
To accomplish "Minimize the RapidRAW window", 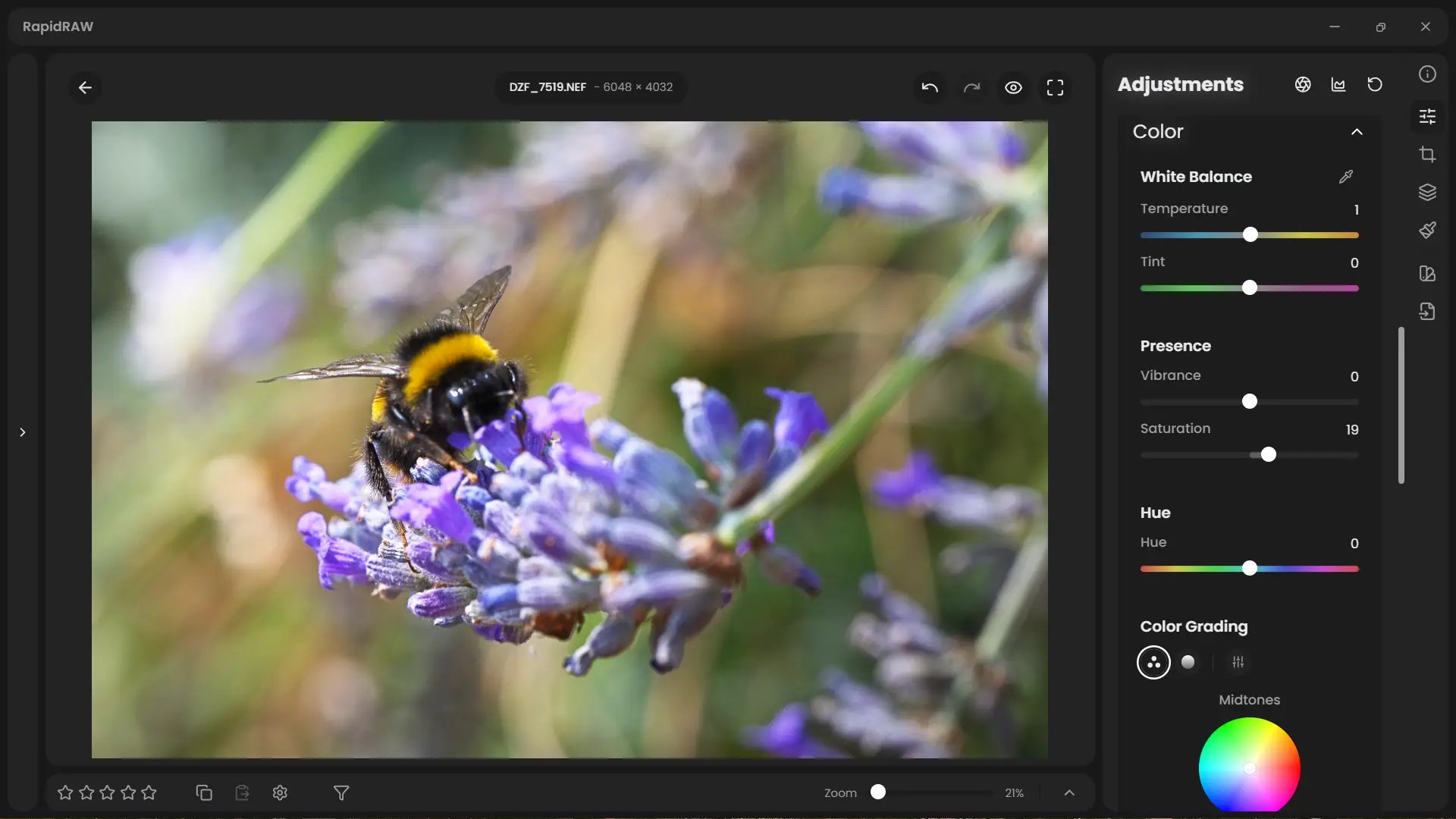I will coord(1335,27).
